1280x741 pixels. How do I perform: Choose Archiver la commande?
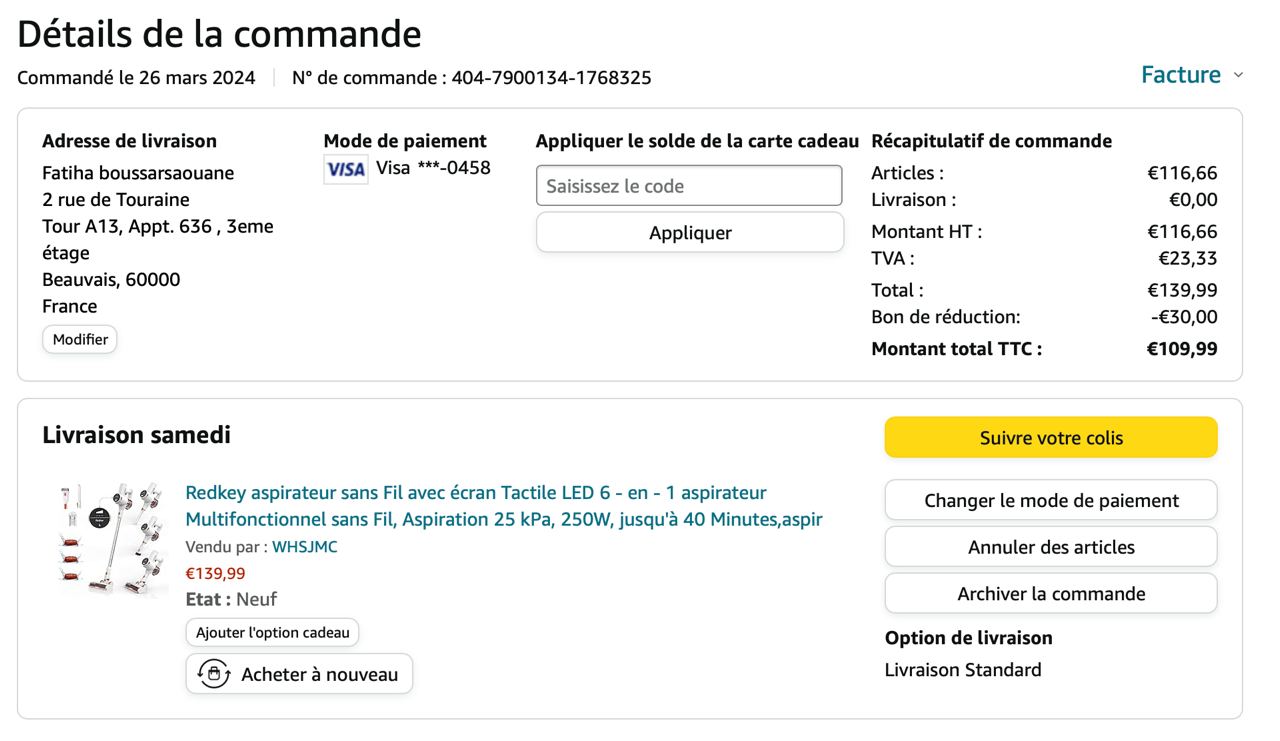[x=1051, y=593]
